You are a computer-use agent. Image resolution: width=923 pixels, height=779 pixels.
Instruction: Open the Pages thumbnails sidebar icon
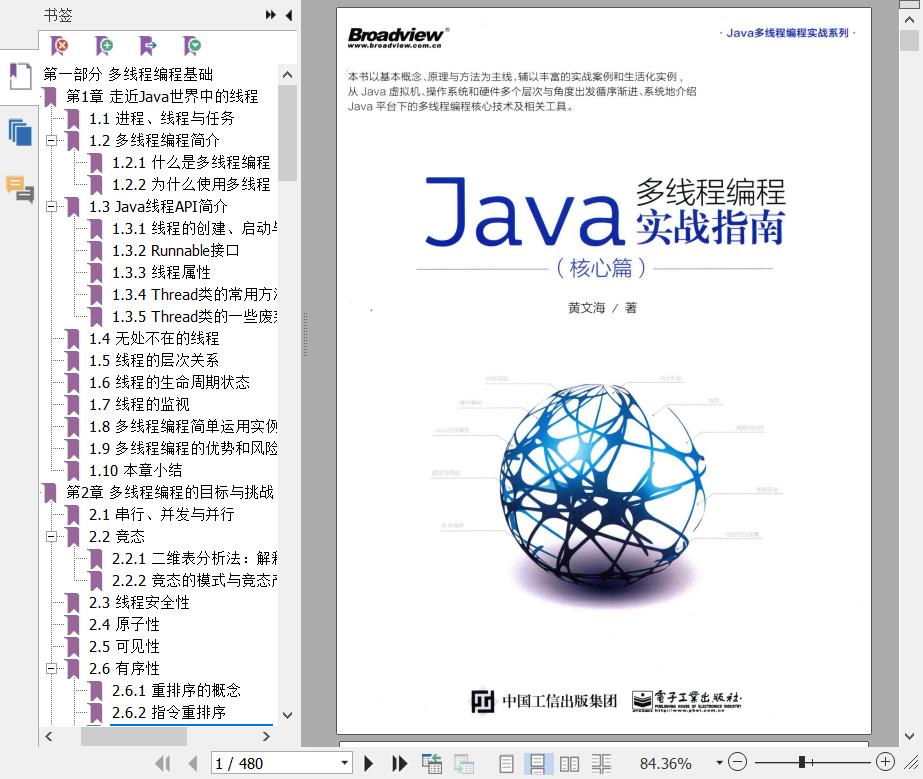coord(20,132)
